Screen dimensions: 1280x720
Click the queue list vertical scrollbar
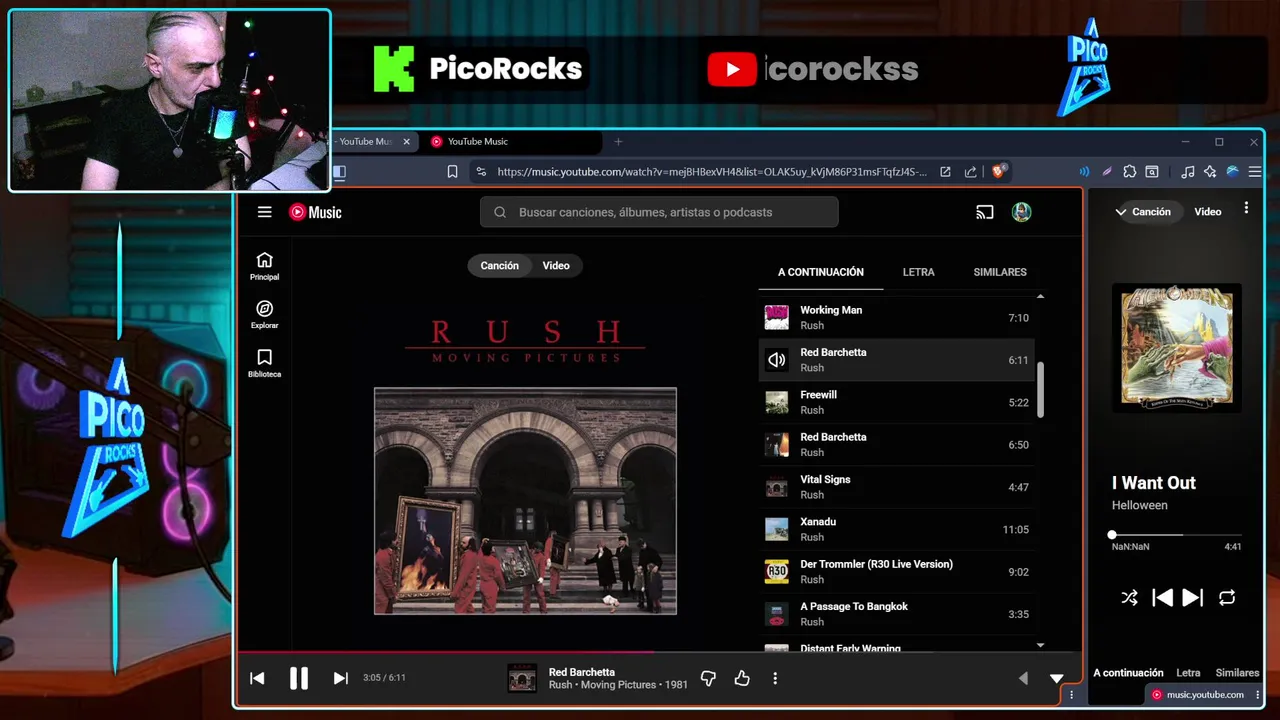[1040, 390]
